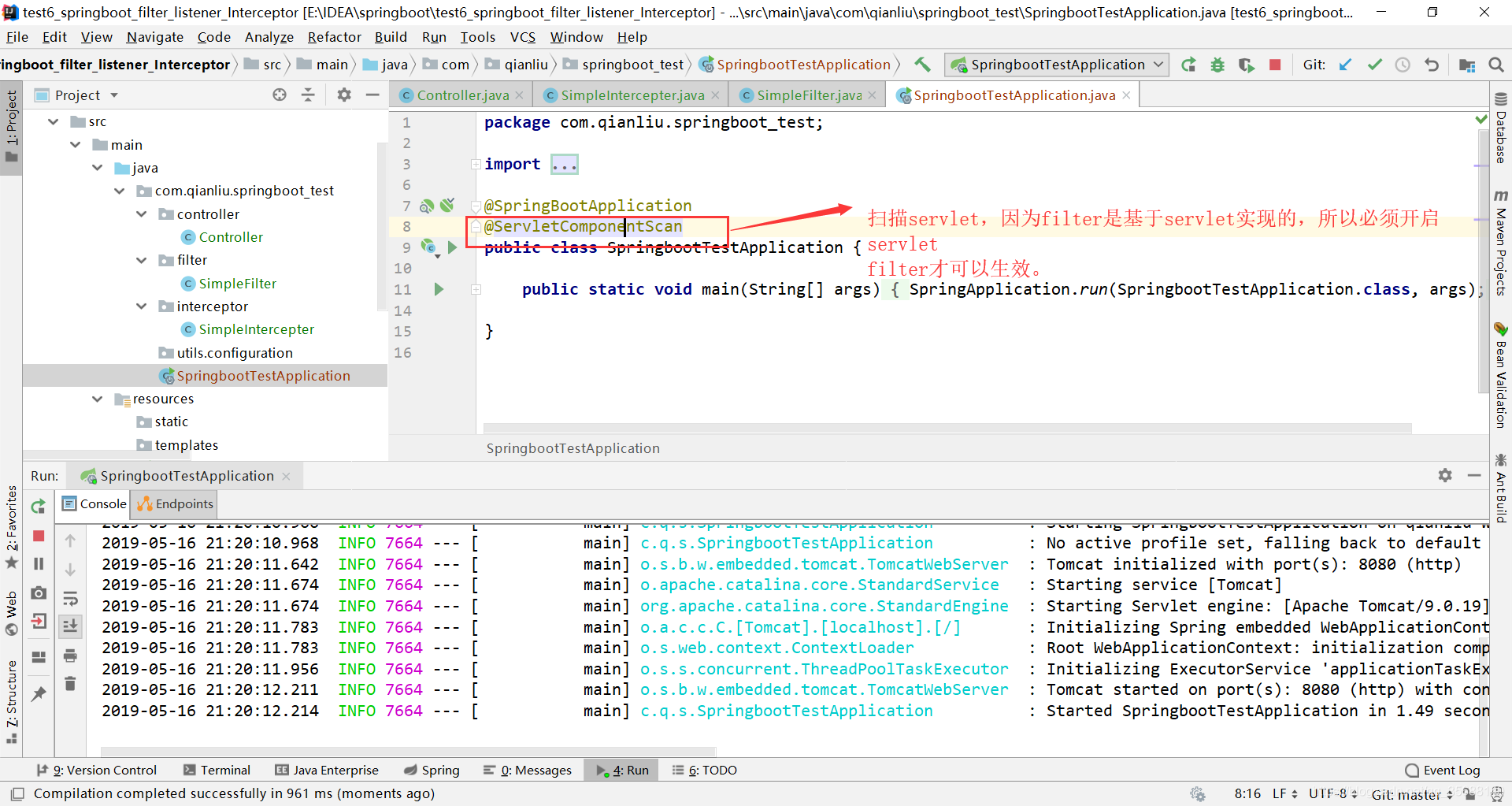Revert changes with undo arrow icon
Image resolution: width=1512 pixels, height=806 pixels.
click(1432, 65)
